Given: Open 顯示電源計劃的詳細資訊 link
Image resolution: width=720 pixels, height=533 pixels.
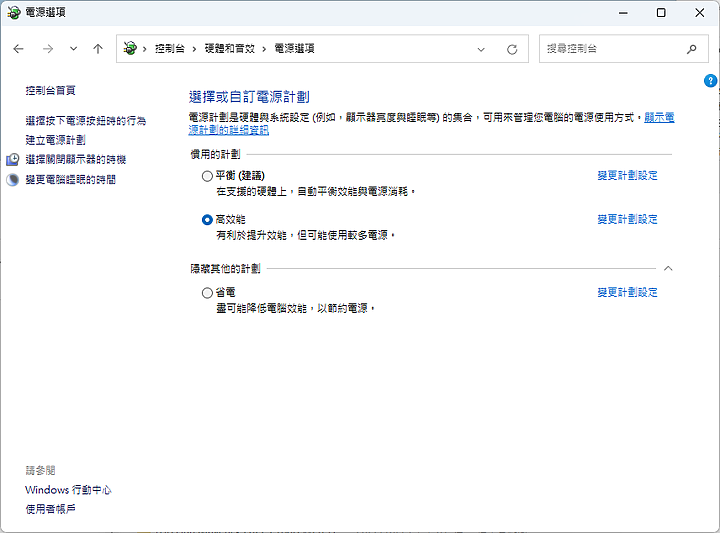Looking at the screenshot, I should 659,118.
